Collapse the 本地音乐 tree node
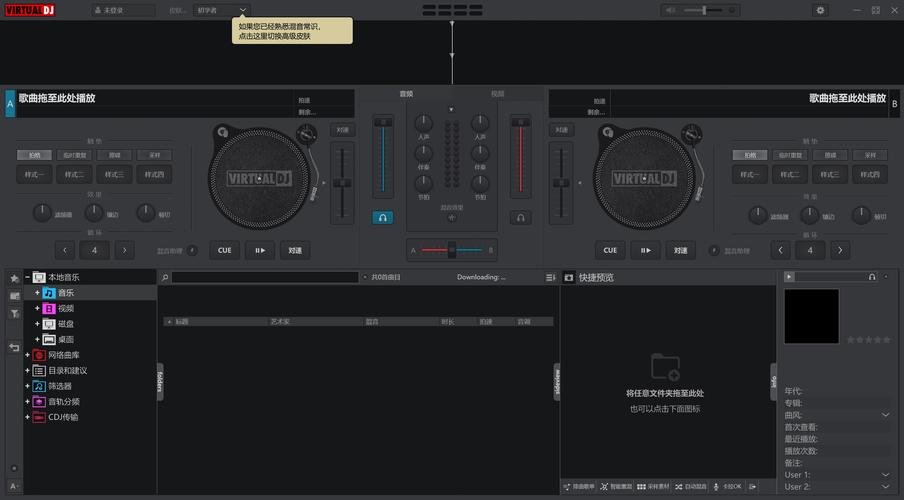The image size is (904, 500). (27, 277)
